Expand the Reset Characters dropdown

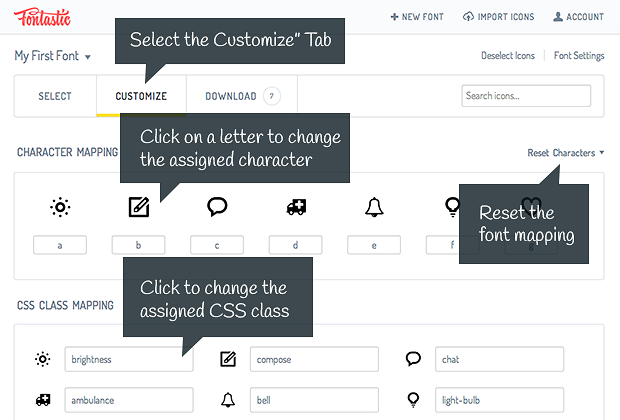pos(565,153)
